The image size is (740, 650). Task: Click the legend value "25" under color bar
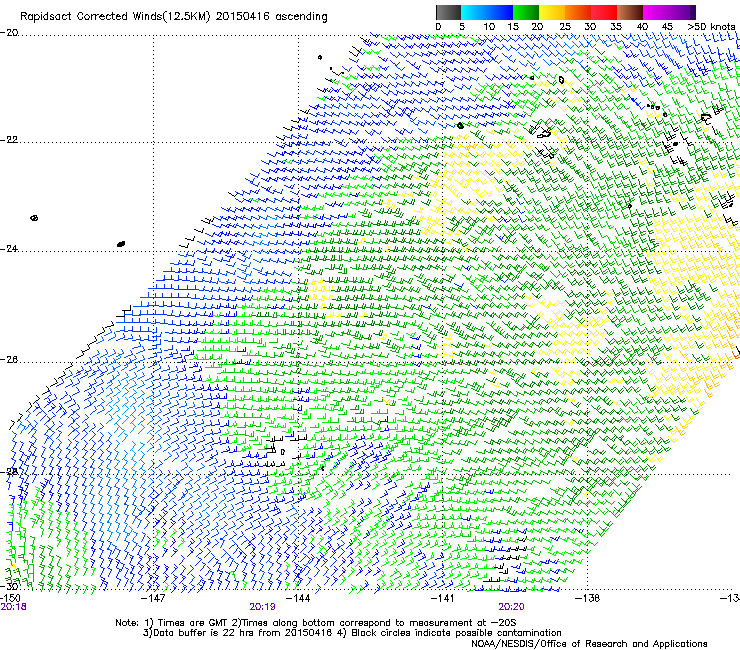(x=565, y=27)
